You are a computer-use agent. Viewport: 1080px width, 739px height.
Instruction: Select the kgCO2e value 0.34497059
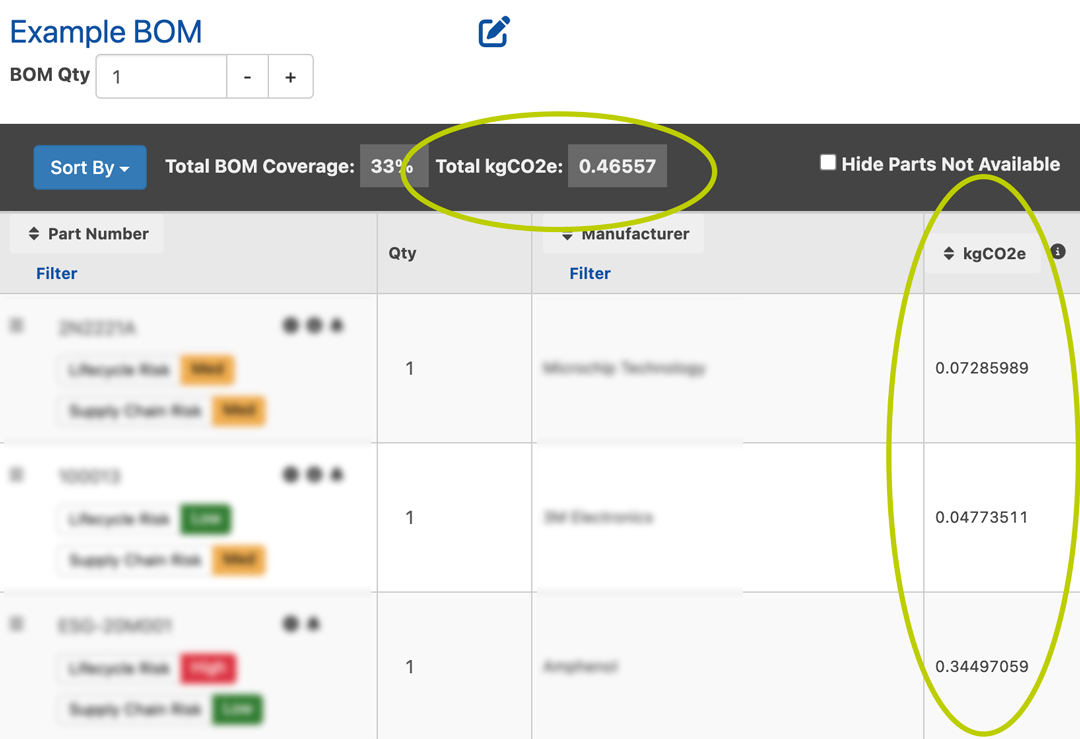(x=981, y=666)
